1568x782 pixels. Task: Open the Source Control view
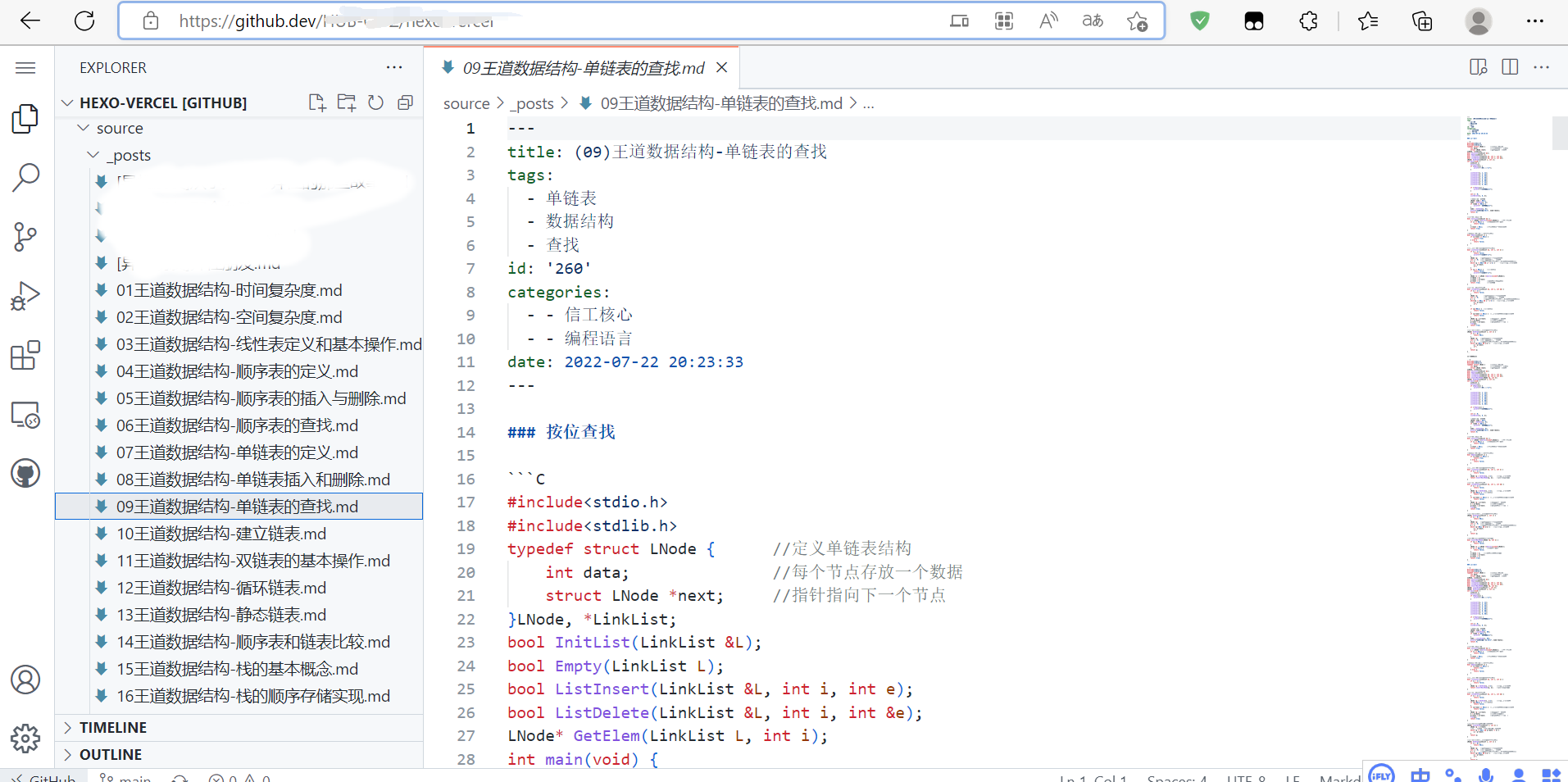[x=25, y=237]
